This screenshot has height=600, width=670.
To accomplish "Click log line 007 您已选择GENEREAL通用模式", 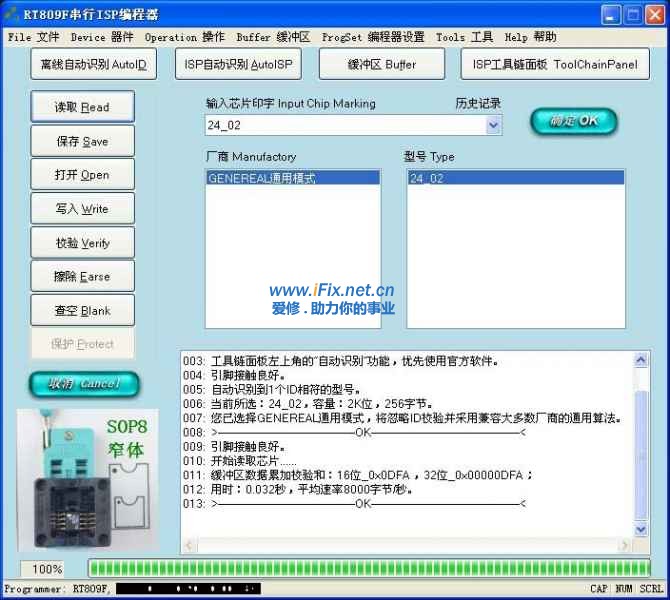I will click(x=402, y=418).
